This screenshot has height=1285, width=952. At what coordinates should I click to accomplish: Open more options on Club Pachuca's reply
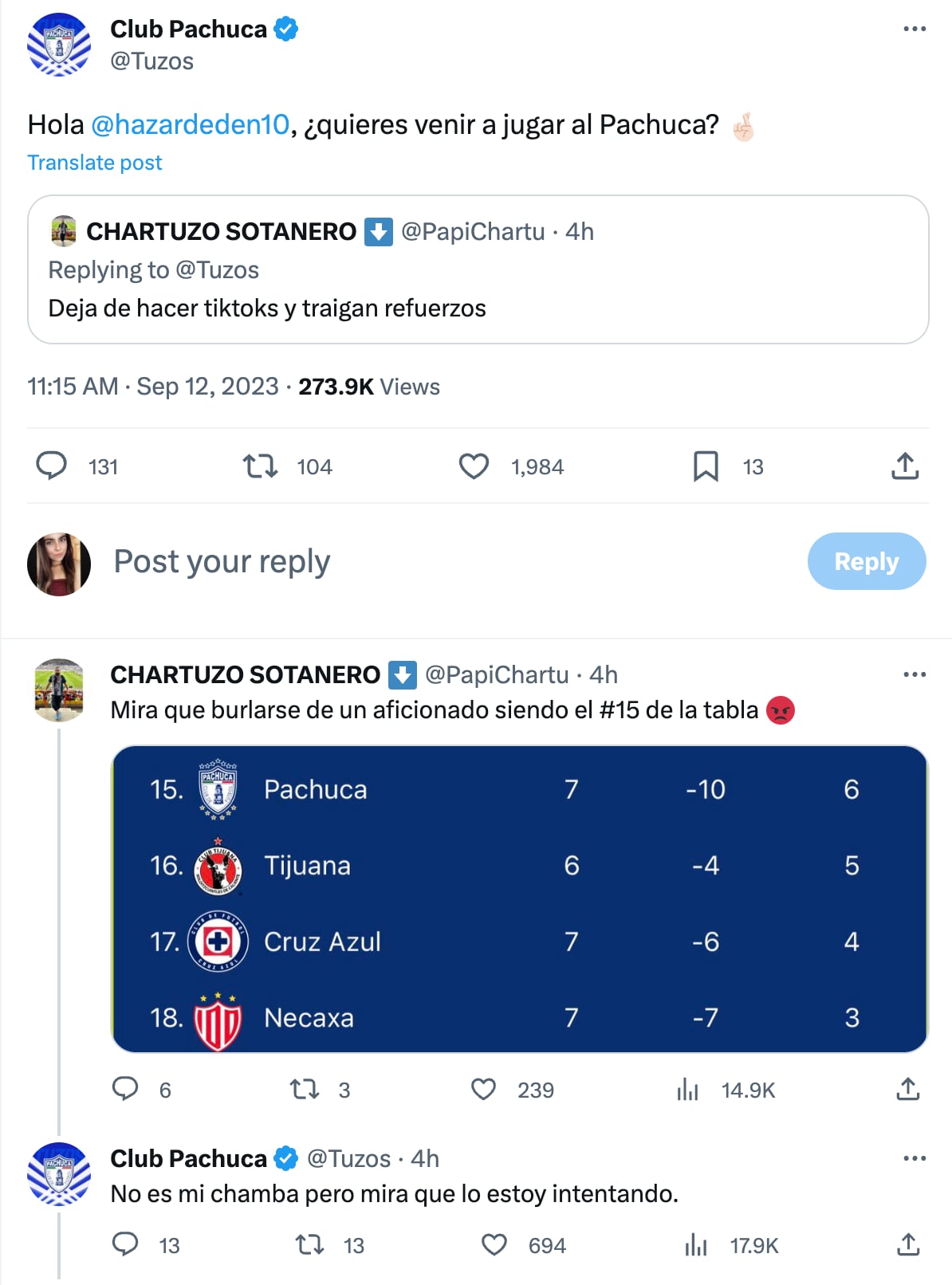[x=915, y=1158]
